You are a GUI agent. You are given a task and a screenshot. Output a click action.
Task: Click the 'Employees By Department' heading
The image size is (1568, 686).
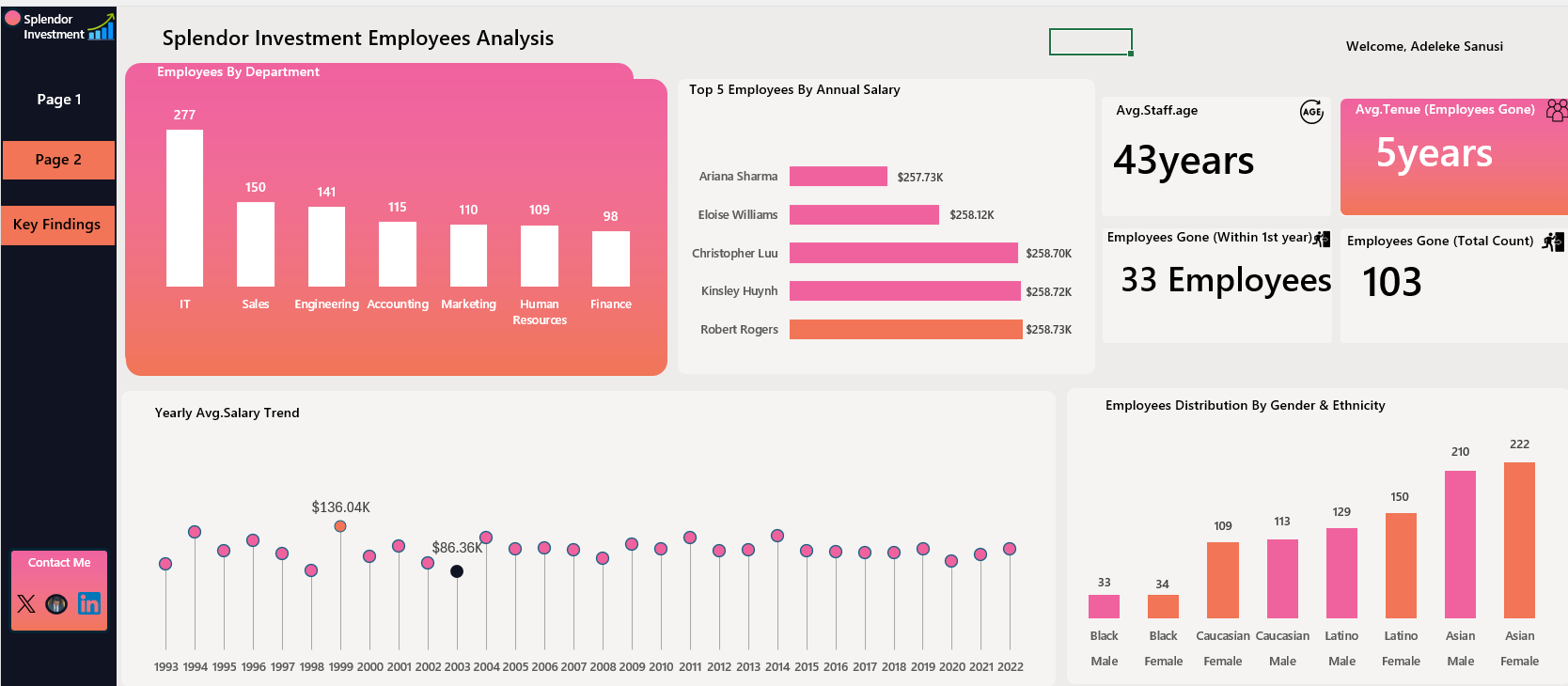pyautogui.click(x=238, y=72)
